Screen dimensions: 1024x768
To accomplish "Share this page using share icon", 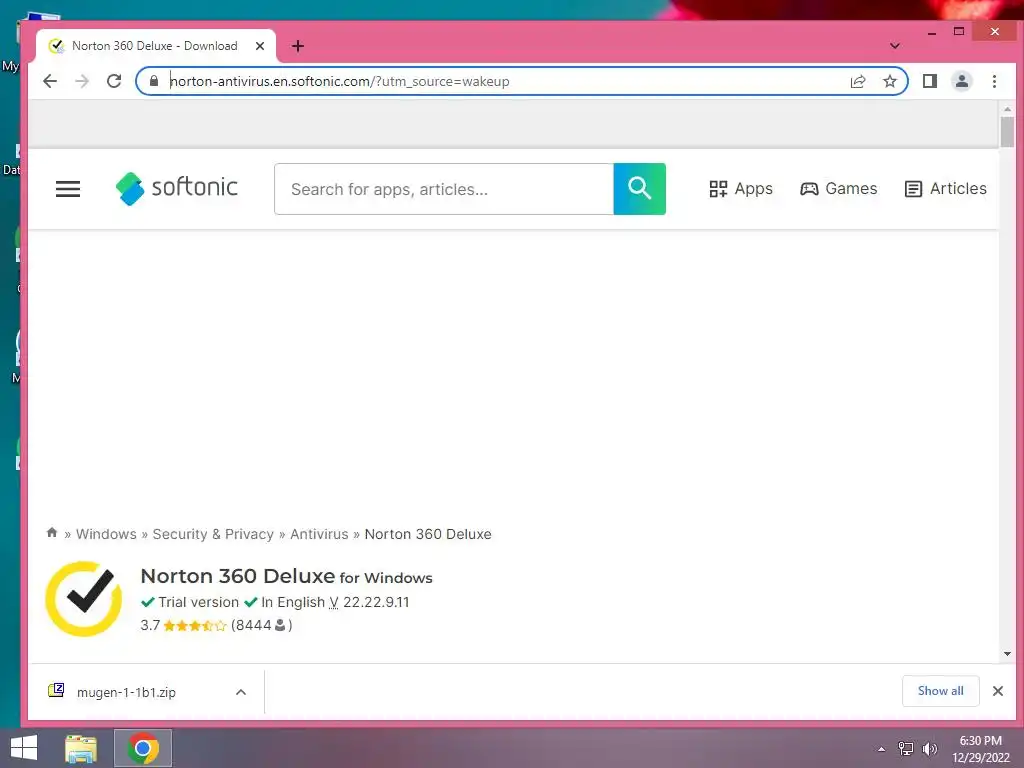I will tap(858, 81).
